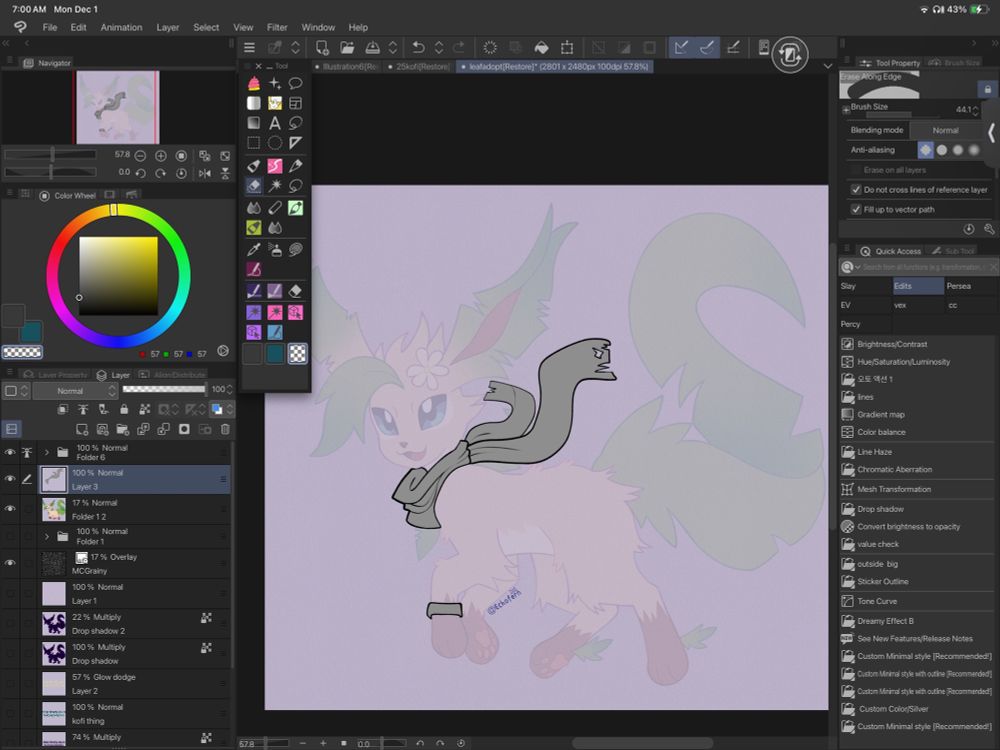Click the circular device rotation button
The image size is (1000, 750).
[790, 55]
